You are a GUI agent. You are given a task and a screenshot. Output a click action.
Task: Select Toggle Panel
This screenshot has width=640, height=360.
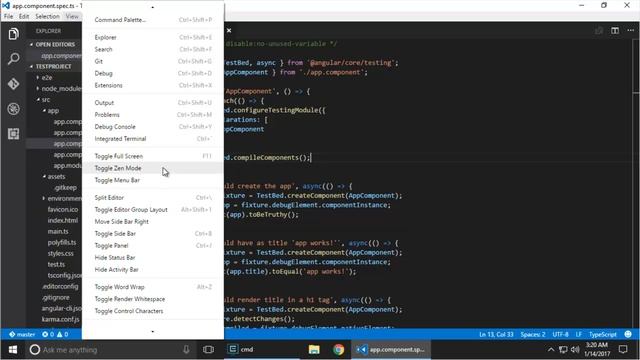point(153,246)
